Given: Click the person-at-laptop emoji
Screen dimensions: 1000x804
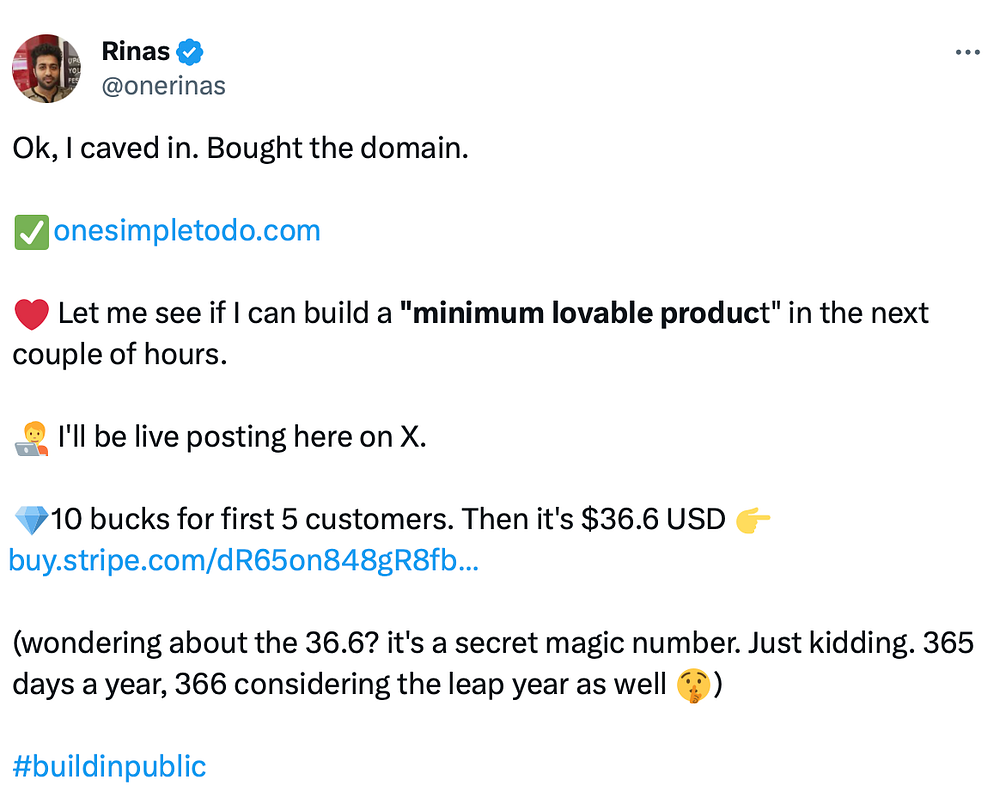Looking at the screenshot, I should (x=31, y=437).
